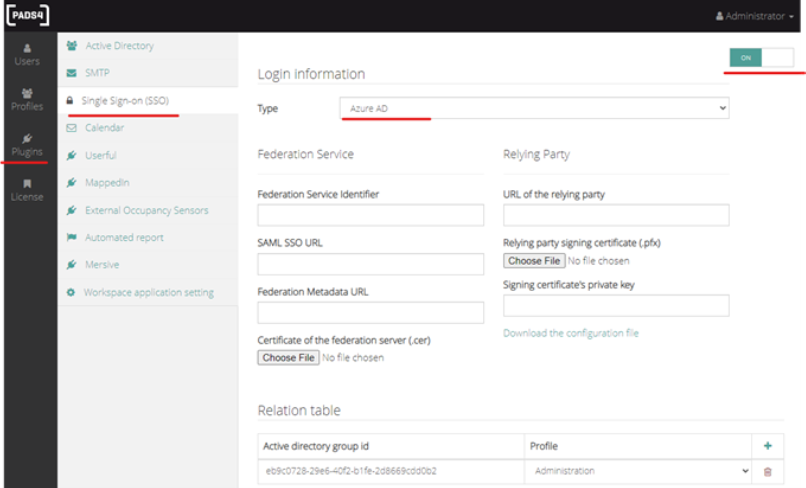Click the Active directory group id value field
The width and height of the screenshot is (806, 488).
pyautogui.click(x=391, y=471)
